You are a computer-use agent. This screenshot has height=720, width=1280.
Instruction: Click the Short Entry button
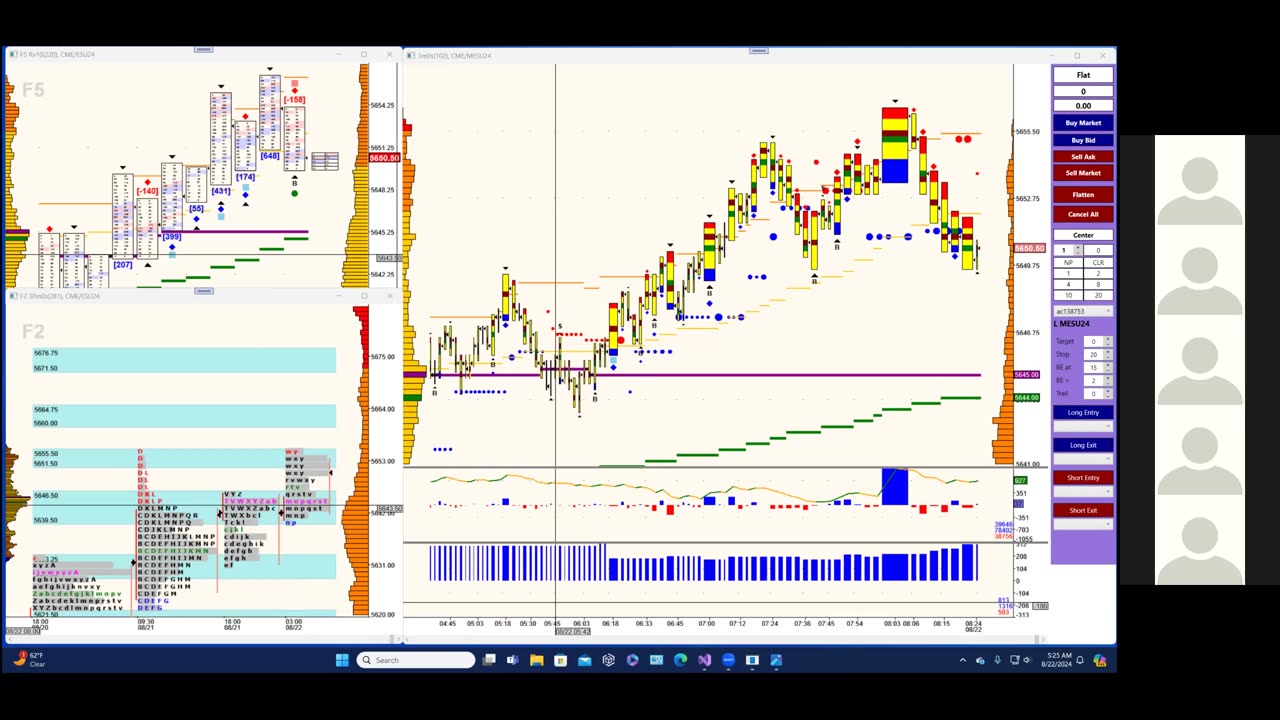1083,477
